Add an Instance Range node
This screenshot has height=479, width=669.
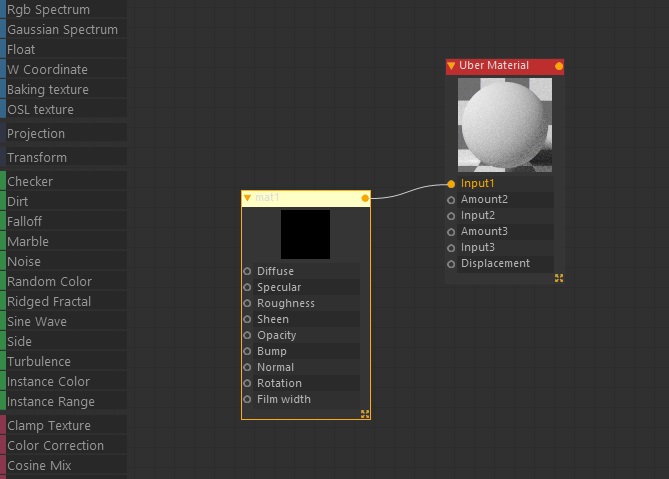[x=64, y=402]
